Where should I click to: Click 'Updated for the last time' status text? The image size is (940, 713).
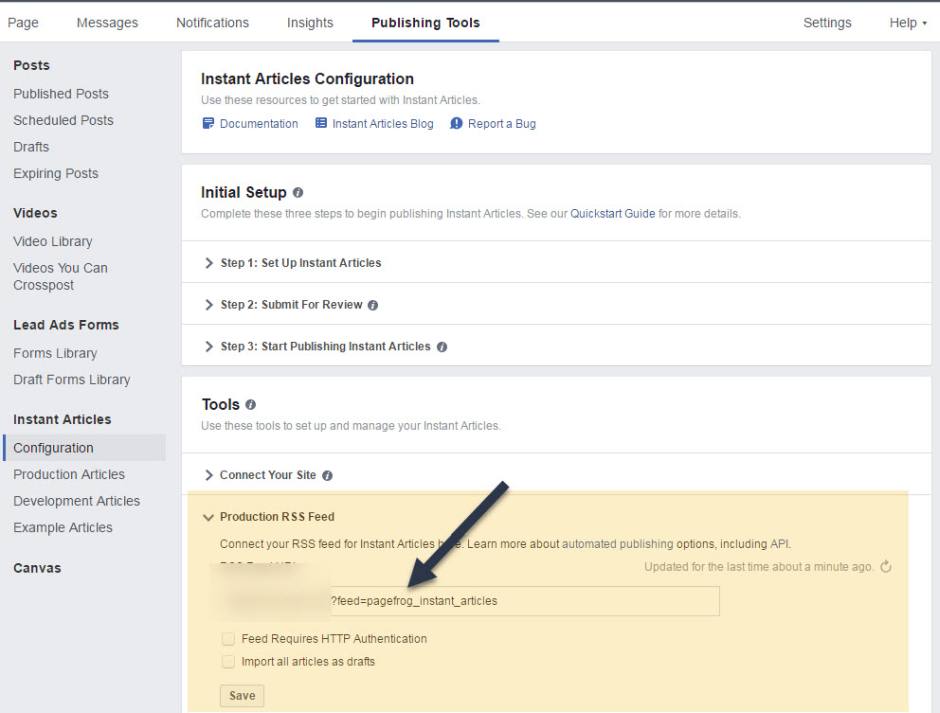pyautogui.click(x=758, y=567)
